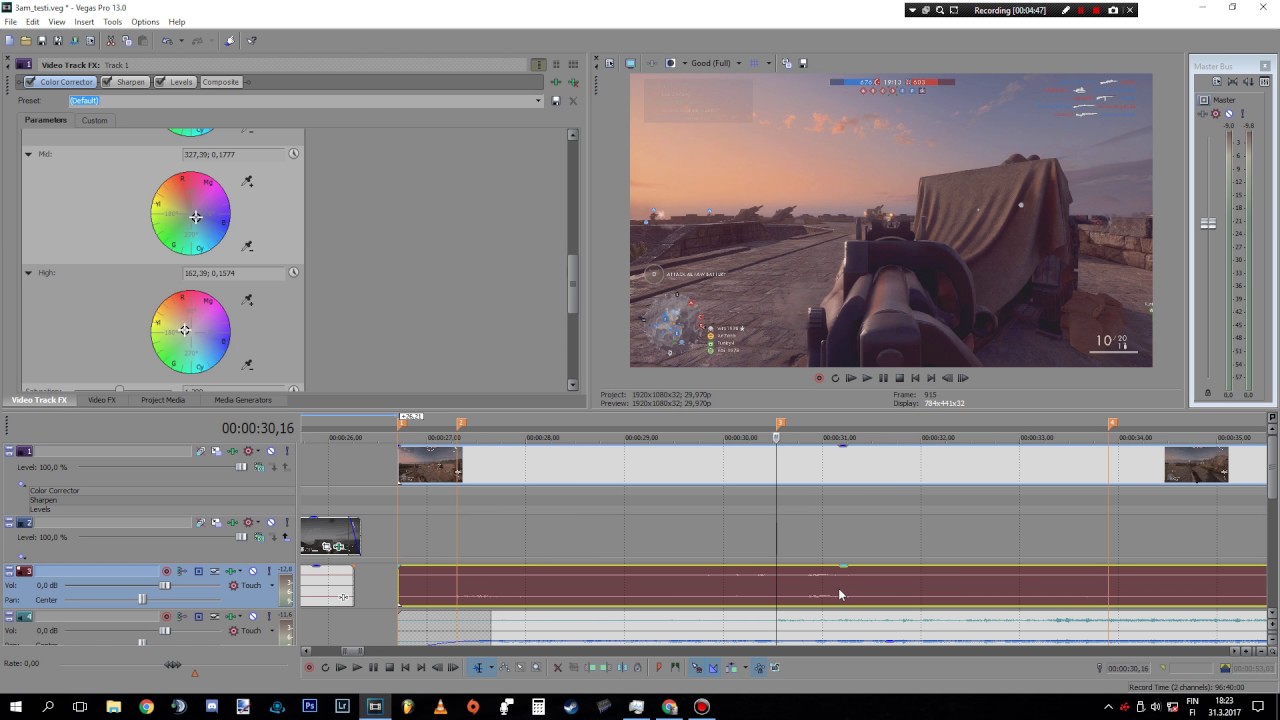1280x720 pixels.
Task: Open Track FX on video track 1
Action: tap(232, 451)
